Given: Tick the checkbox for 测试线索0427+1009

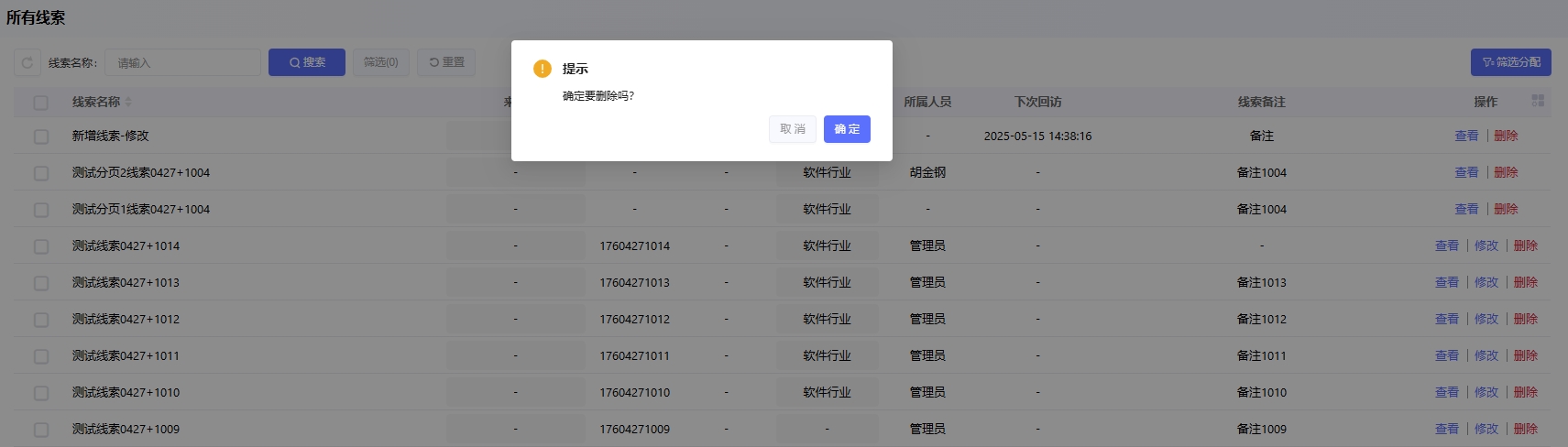Looking at the screenshot, I should pos(41,430).
